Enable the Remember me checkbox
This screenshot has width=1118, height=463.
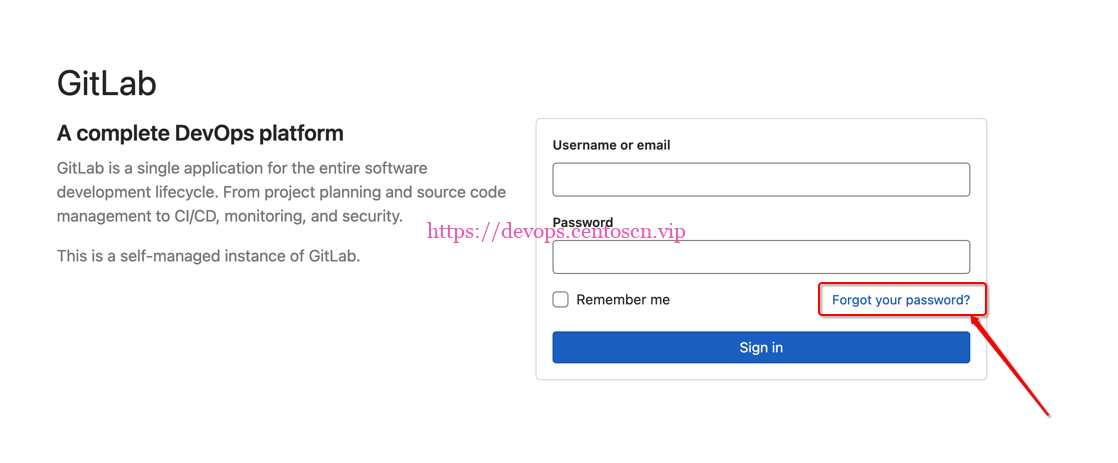coord(561,300)
